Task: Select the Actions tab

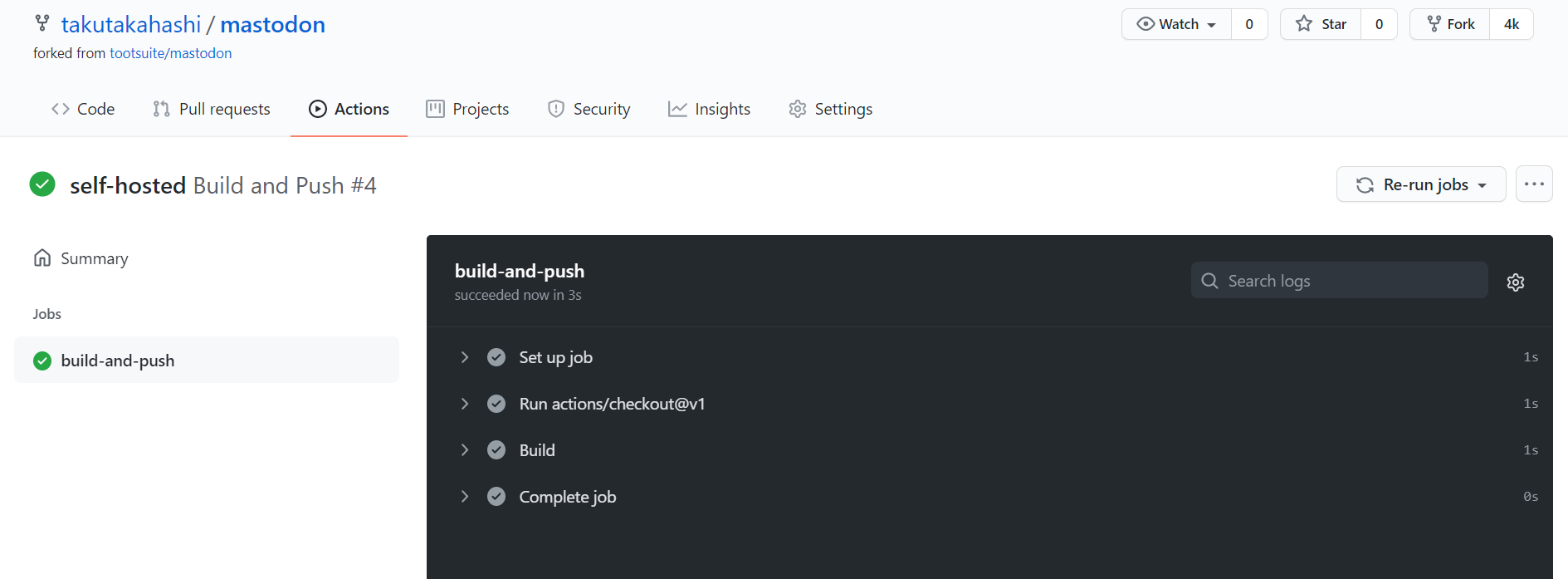Action: coord(349,109)
